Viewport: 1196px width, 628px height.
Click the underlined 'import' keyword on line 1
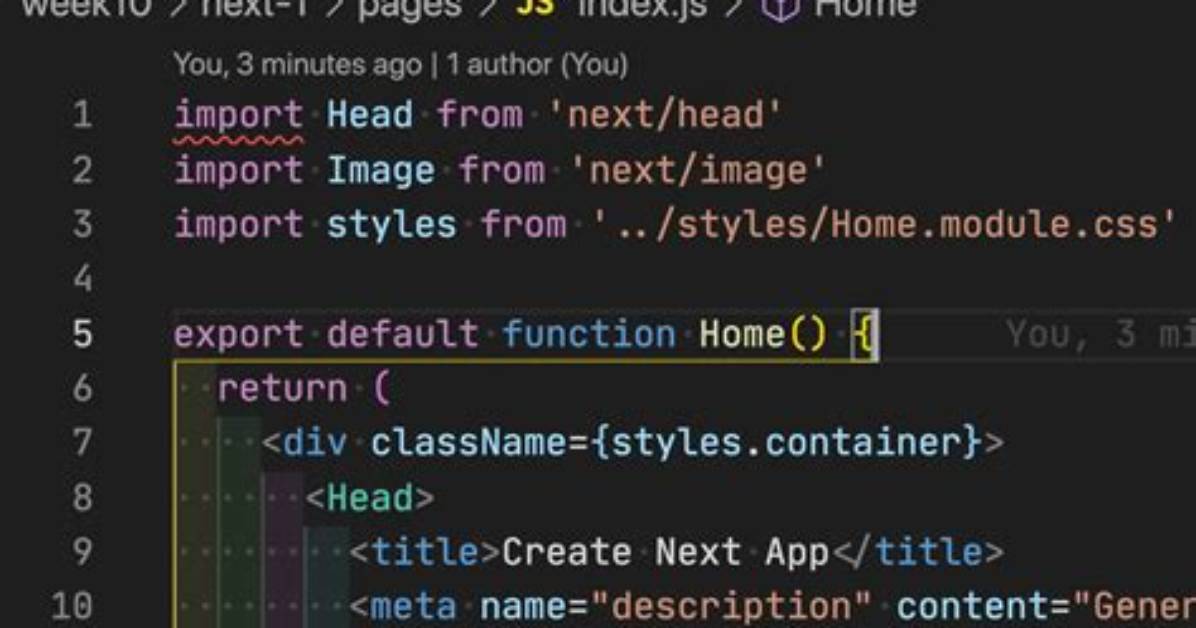[239, 117]
